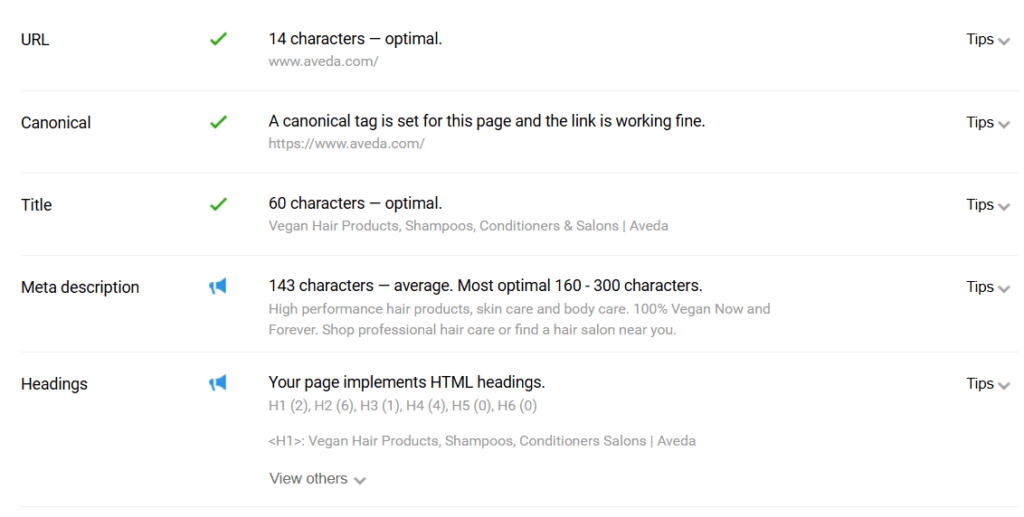Click the blue megaphone icon for Headings
The image size is (1024, 517).
point(217,383)
